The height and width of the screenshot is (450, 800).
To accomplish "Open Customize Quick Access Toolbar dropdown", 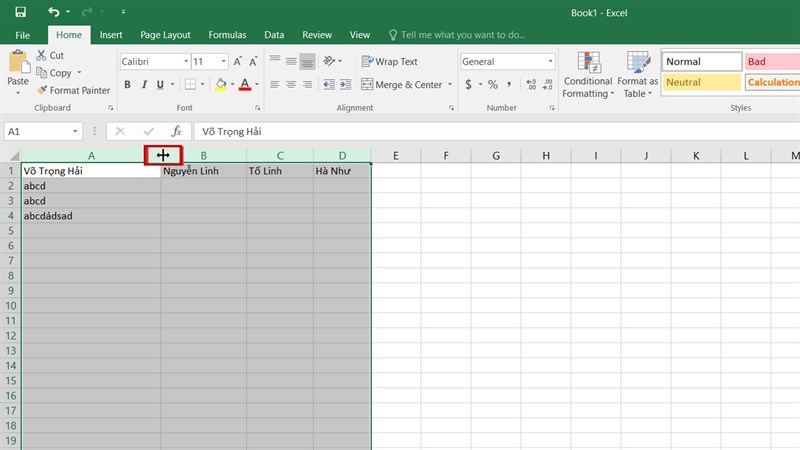I will 123,12.
